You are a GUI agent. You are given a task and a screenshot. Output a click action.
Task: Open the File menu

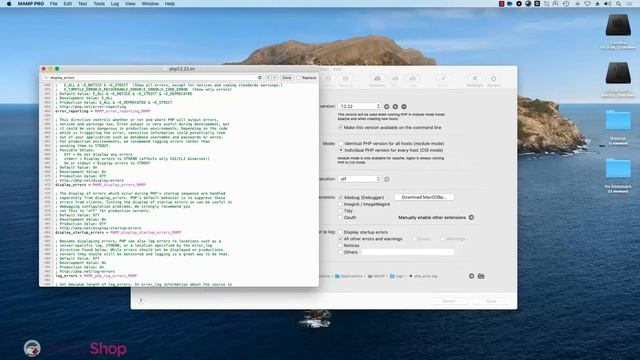(x=53, y=4)
